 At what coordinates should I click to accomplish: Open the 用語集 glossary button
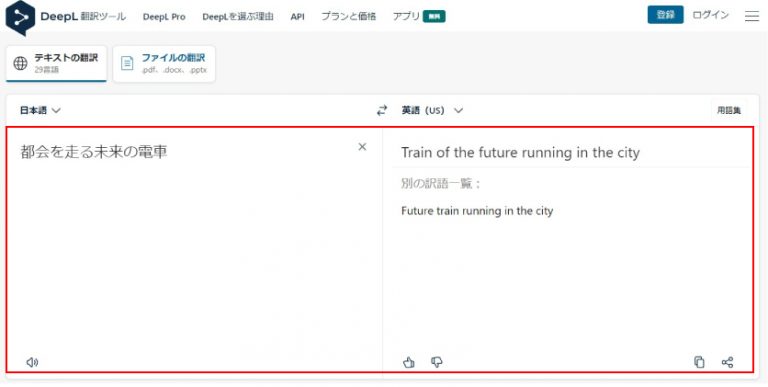729,111
